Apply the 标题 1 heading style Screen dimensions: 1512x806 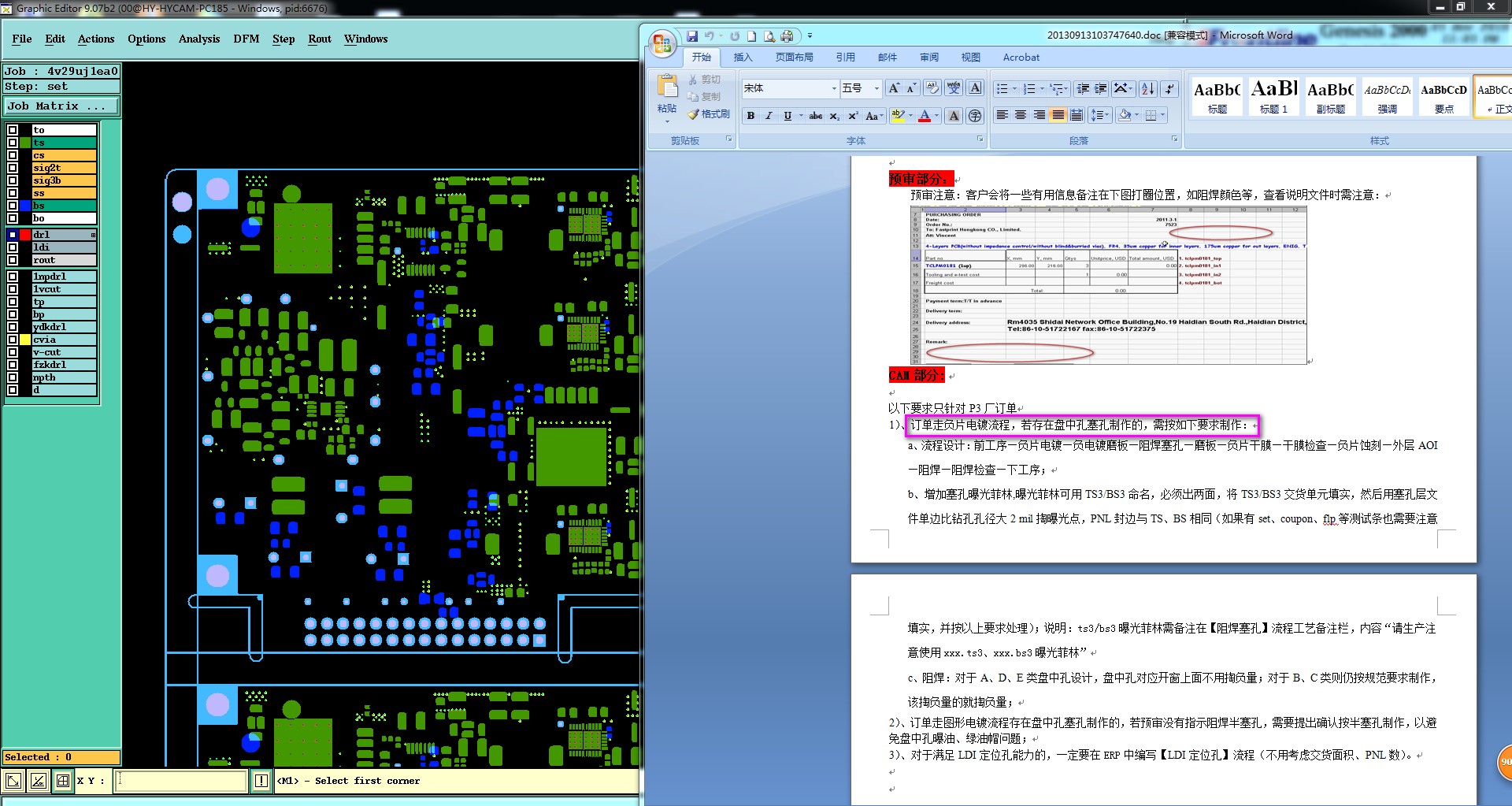1274,97
